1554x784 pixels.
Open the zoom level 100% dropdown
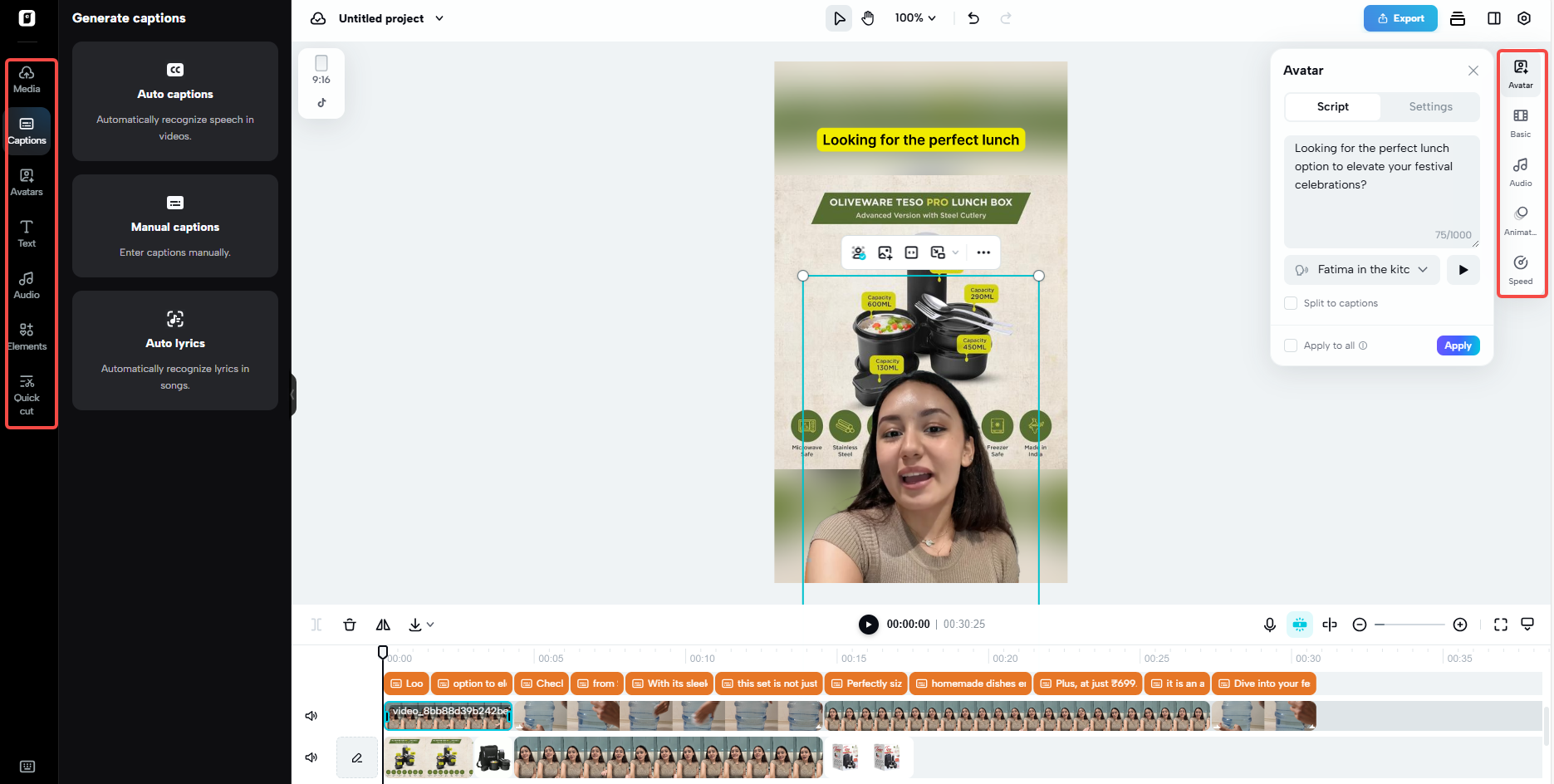point(914,17)
